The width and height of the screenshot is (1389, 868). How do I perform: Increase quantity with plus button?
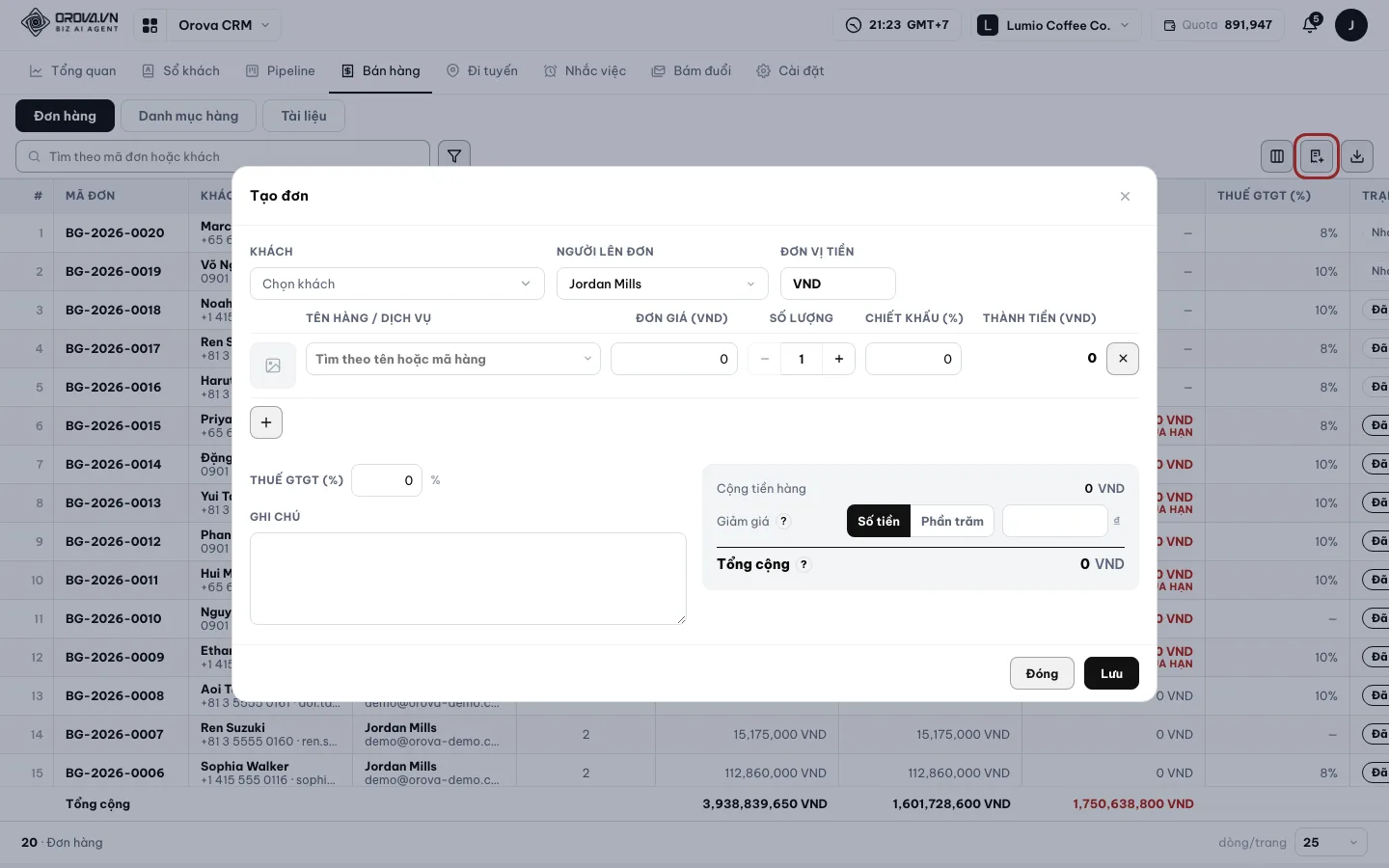point(839,359)
